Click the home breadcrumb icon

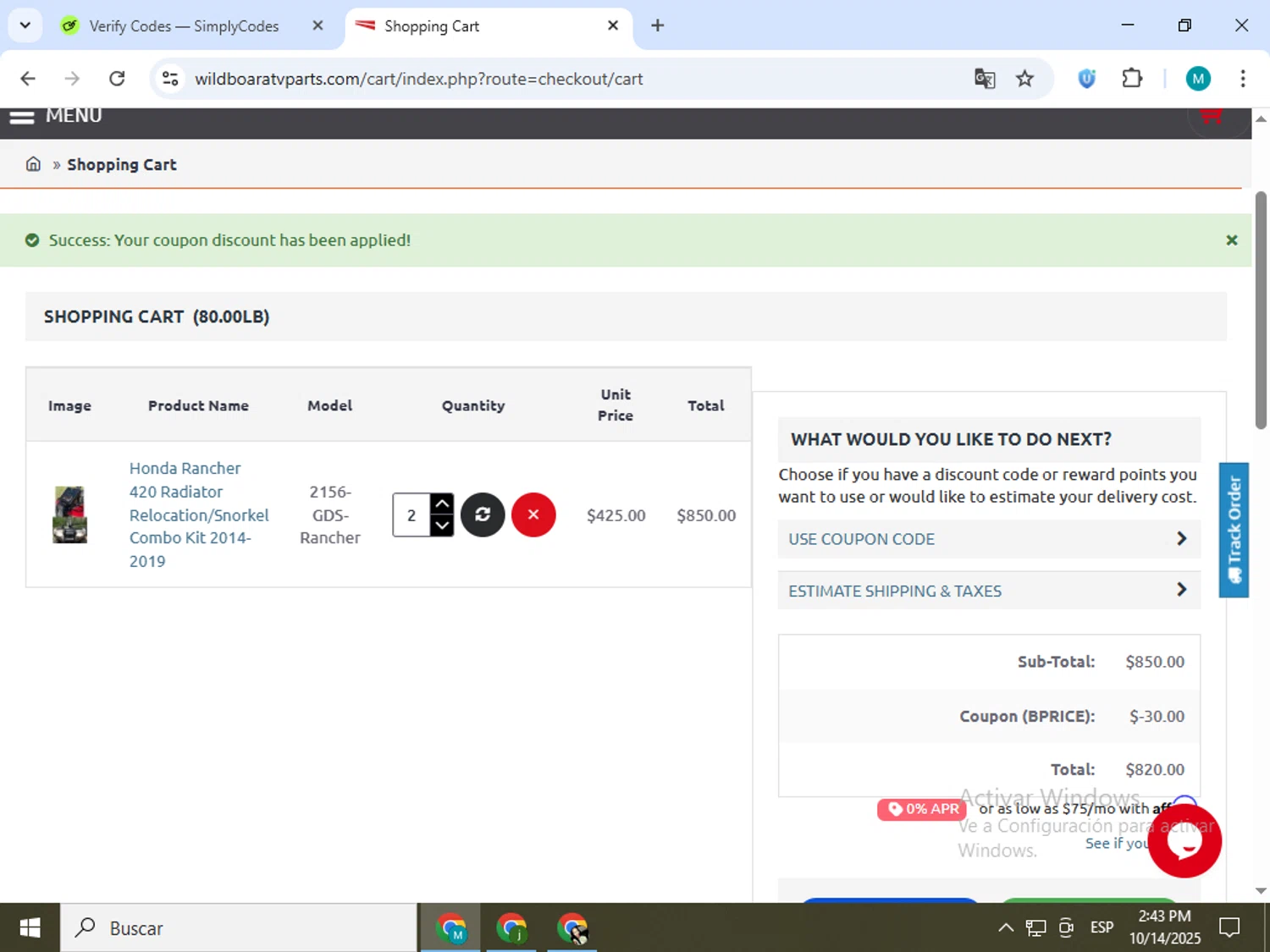[33, 164]
